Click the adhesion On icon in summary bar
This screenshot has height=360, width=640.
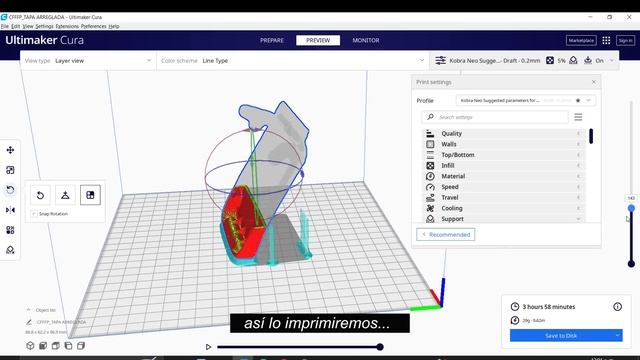pyautogui.click(x=588, y=60)
